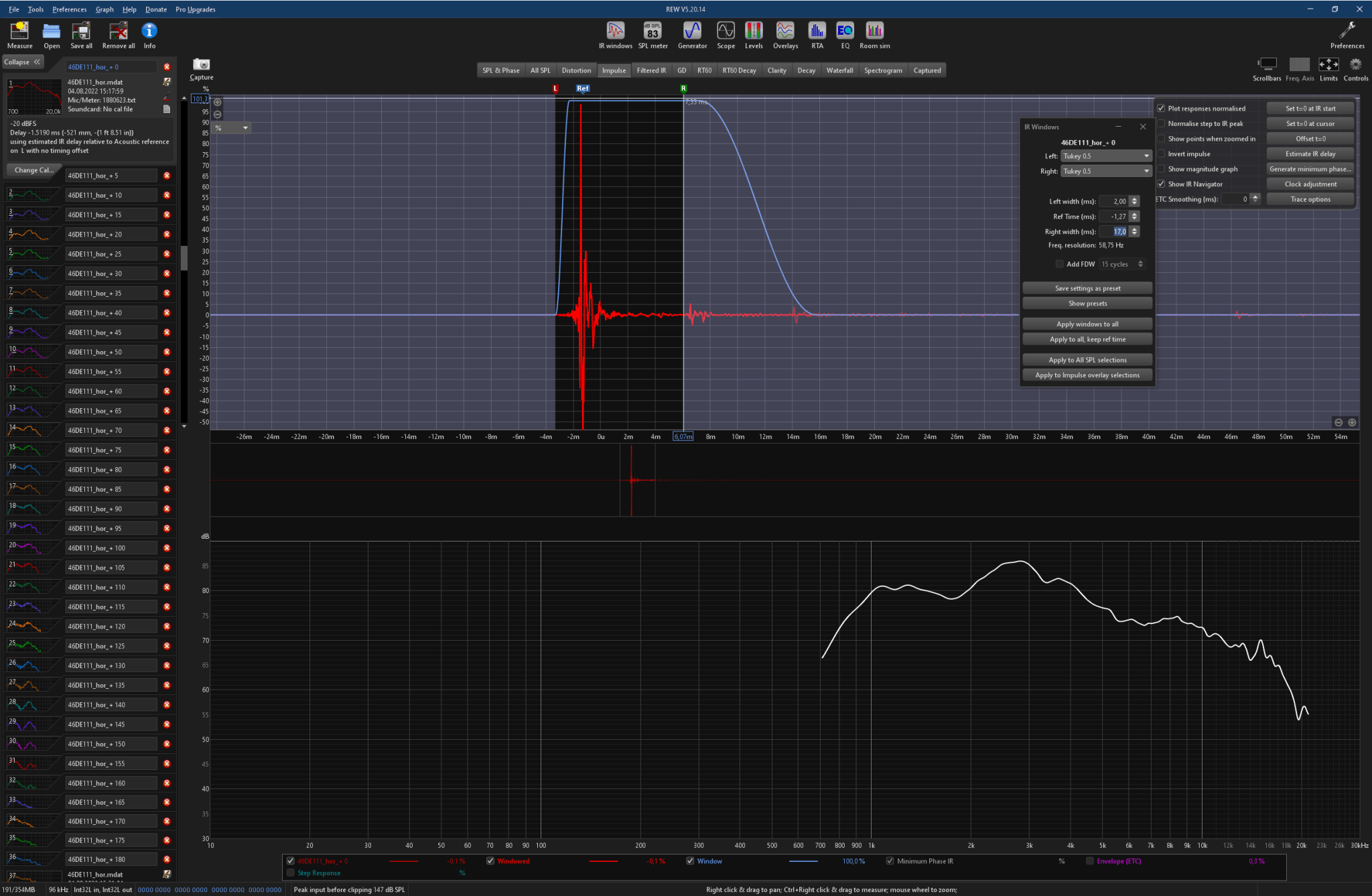Open Y axis percent units dropdown
Image resolution: width=1372 pixels, height=896 pixels.
coord(232,127)
